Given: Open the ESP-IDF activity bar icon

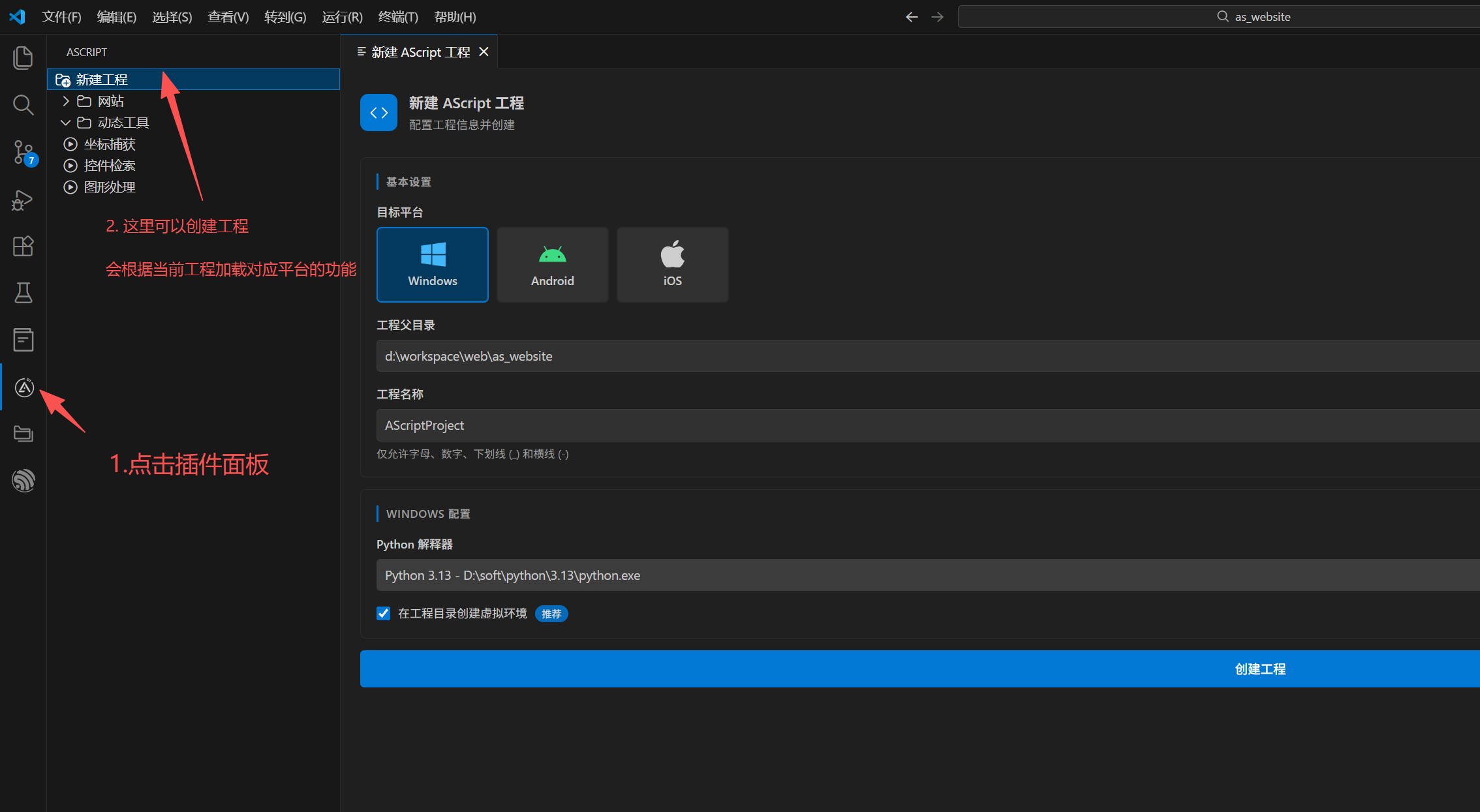Looking at the screenshot, I should tap(23, 481).
